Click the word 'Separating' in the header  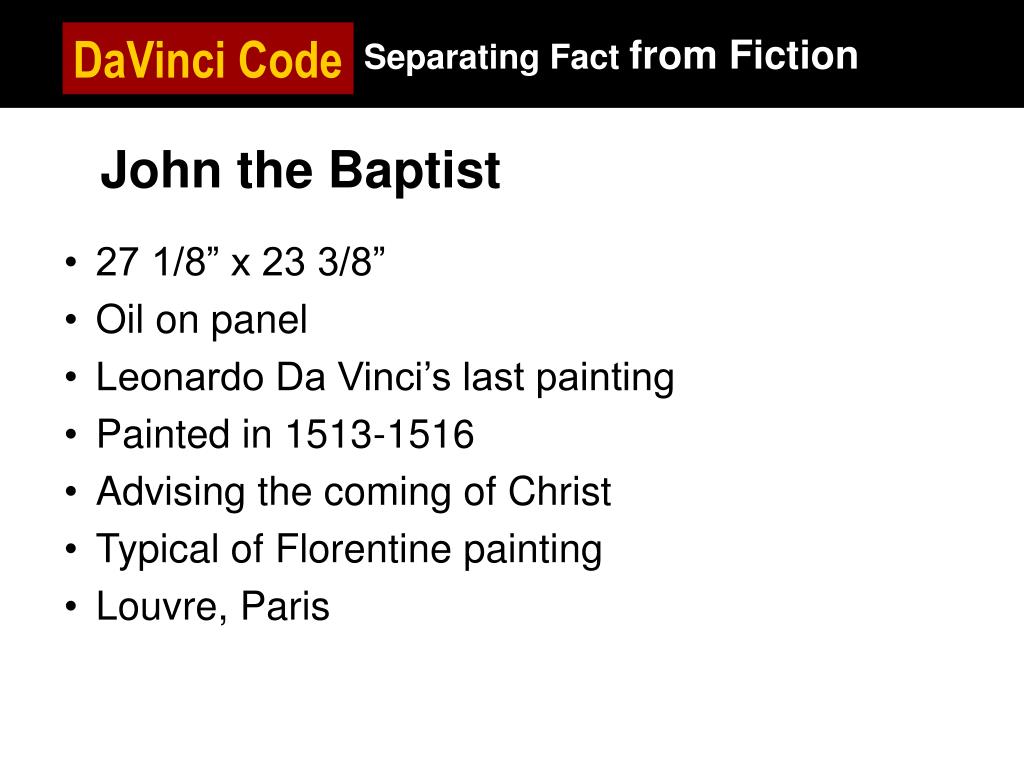point(451,58)
